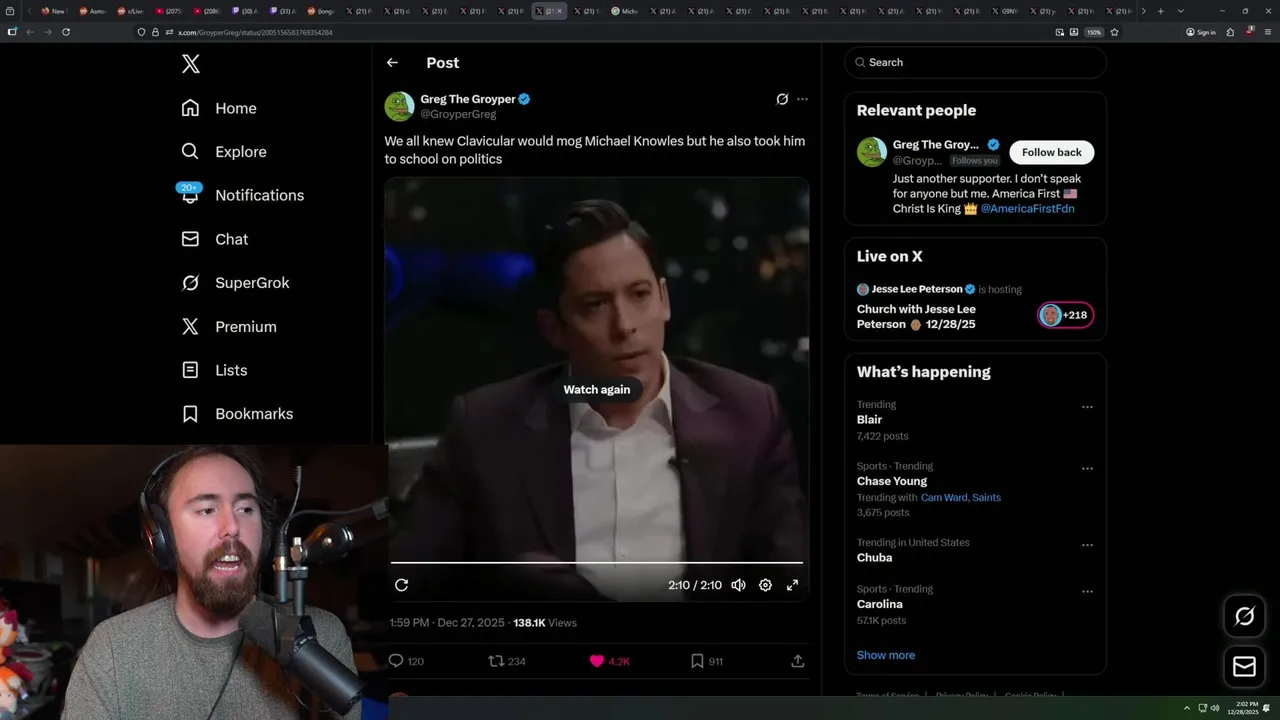The image size is (1280, 720).
Task: Click the video progress bar
Action: [597, 563]
